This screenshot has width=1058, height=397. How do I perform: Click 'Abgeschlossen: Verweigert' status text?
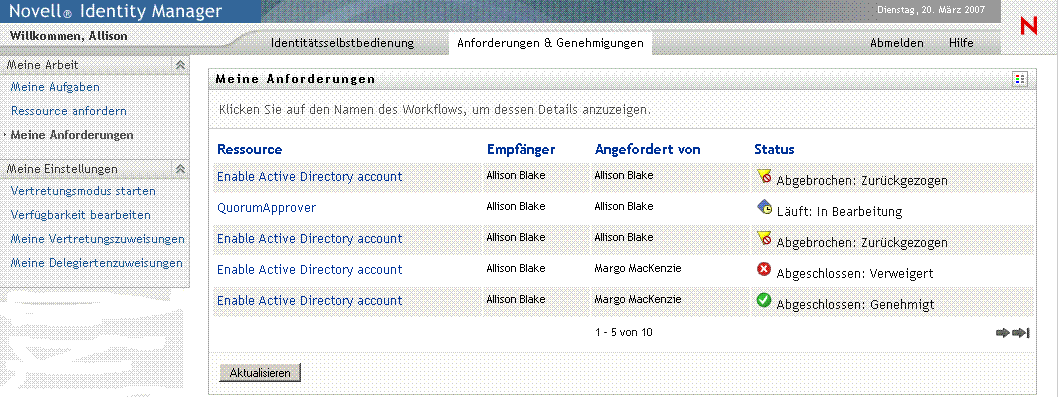(855, 274)
